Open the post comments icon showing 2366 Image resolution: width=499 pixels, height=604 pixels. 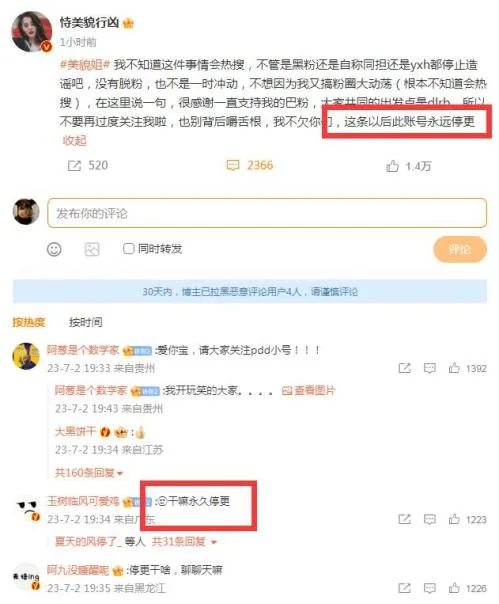[233, 166]
